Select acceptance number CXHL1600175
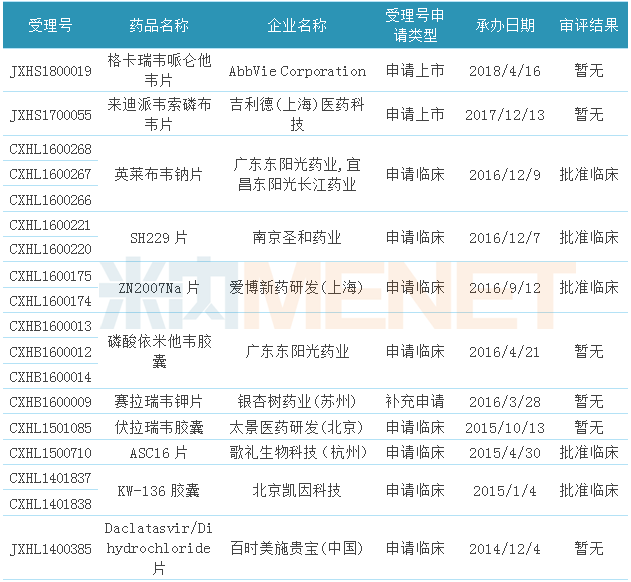 (50, 276)
